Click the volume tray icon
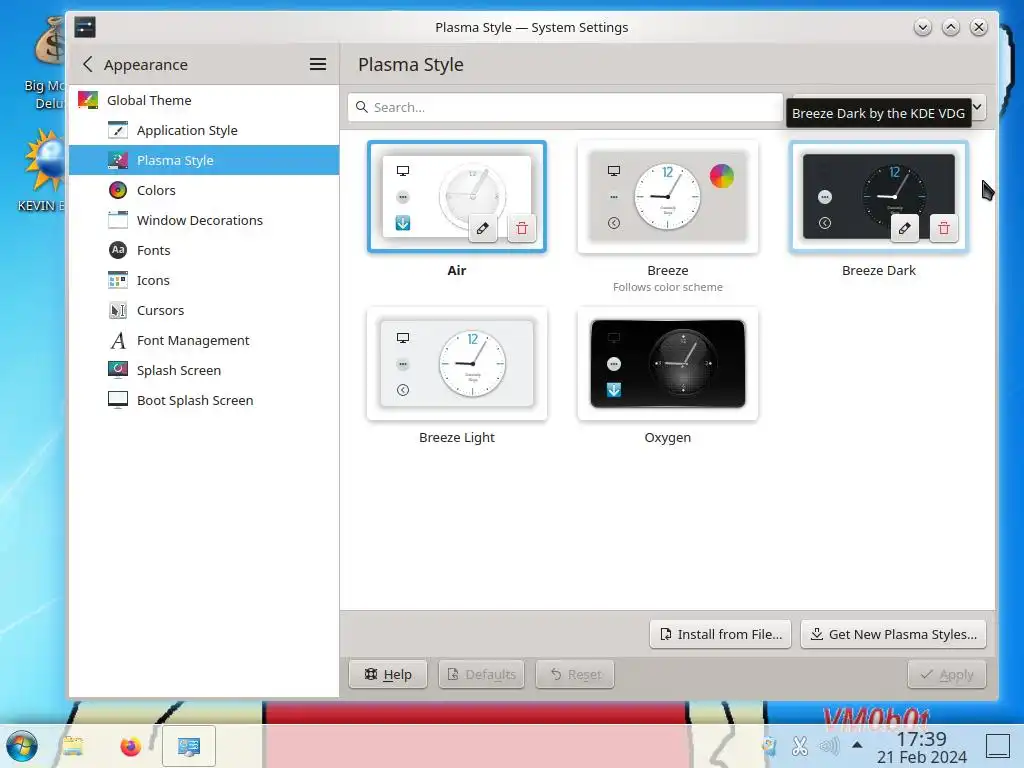The height and width of the screenshot is (768, 1024). (x=829, y=745)
